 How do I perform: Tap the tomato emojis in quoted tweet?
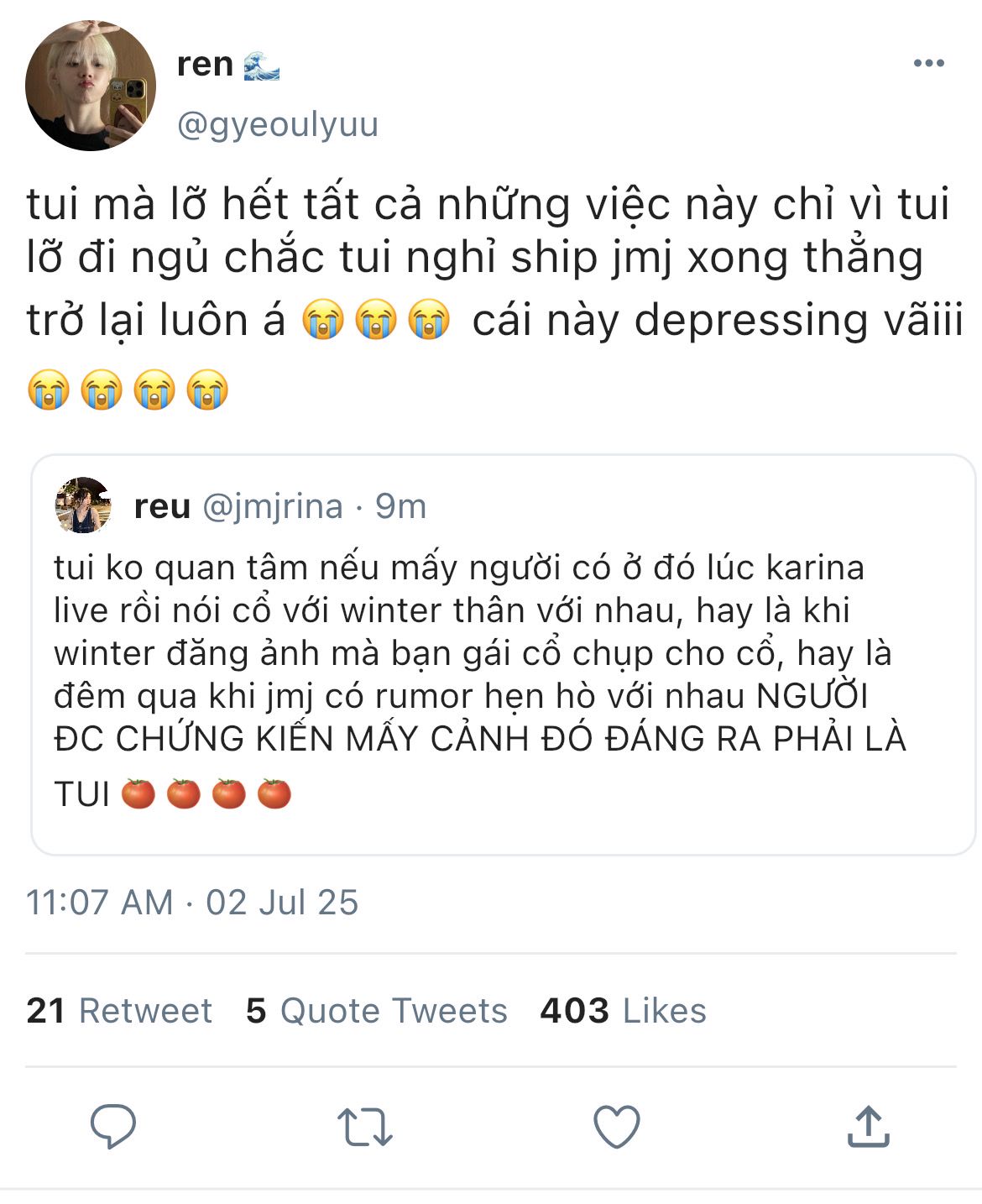(x=206, y=793)
